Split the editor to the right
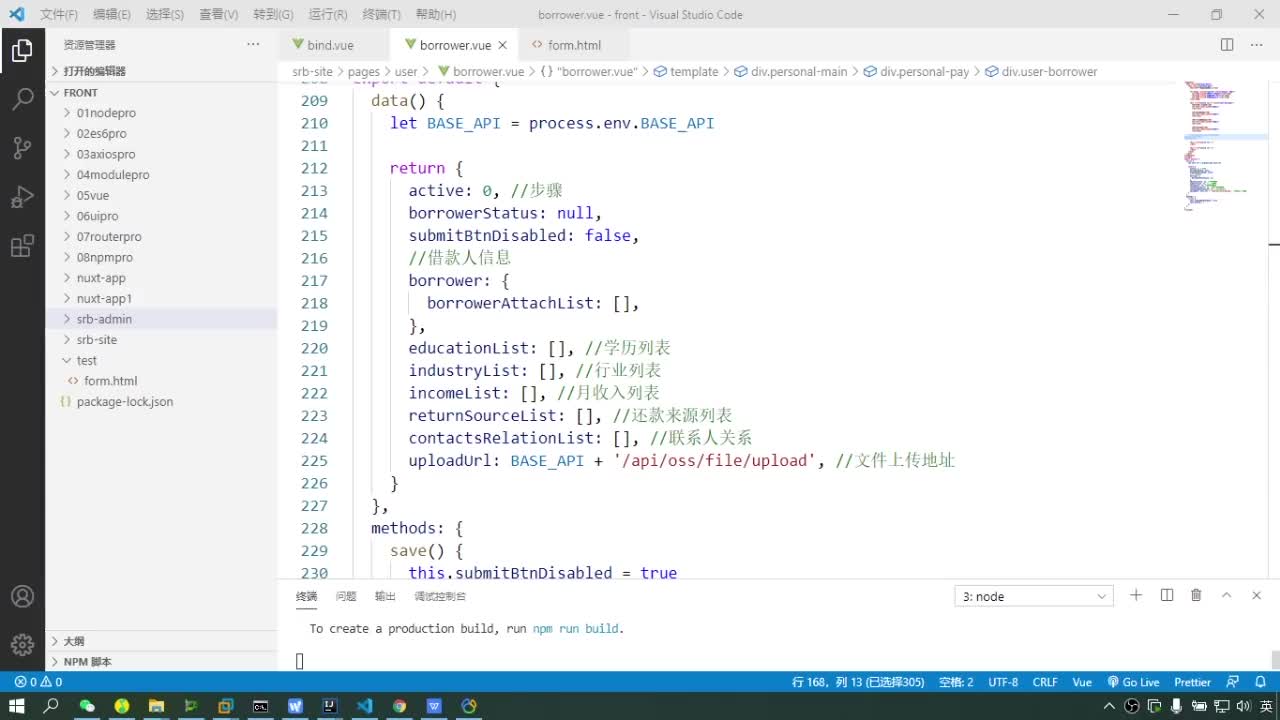Viewport: 1280px width, 720px height. pyautogui.click(x=1227, y=45)
